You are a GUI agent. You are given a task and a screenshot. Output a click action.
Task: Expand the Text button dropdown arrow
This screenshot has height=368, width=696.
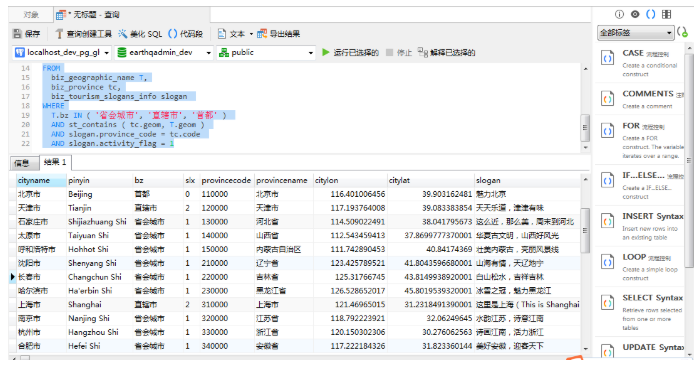point(251,34)
